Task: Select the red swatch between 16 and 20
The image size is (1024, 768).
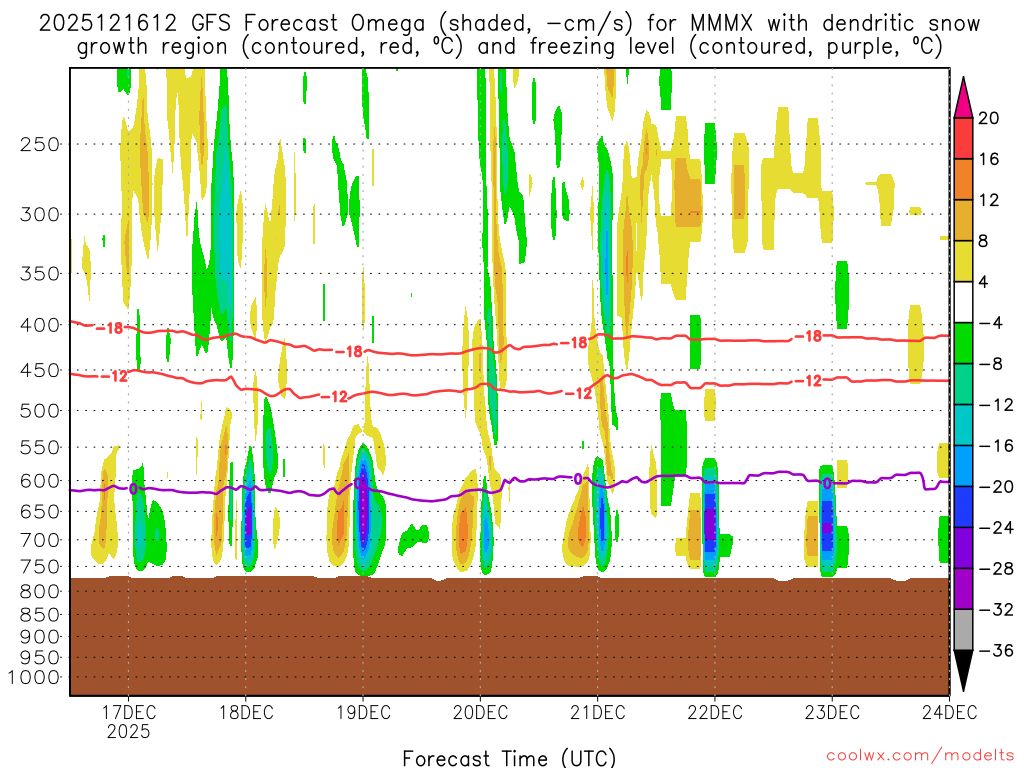Action: tap(964, 138)
